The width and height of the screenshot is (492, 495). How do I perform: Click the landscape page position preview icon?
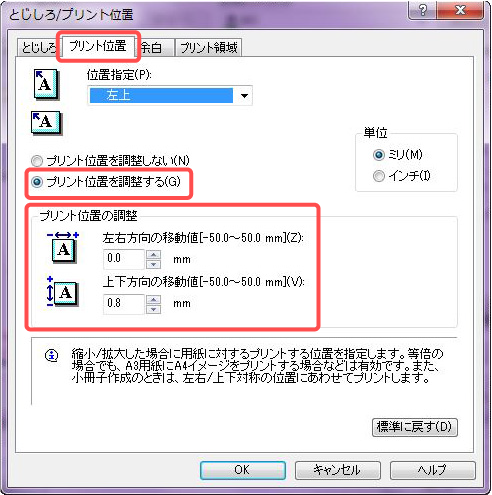click(46, 122)
